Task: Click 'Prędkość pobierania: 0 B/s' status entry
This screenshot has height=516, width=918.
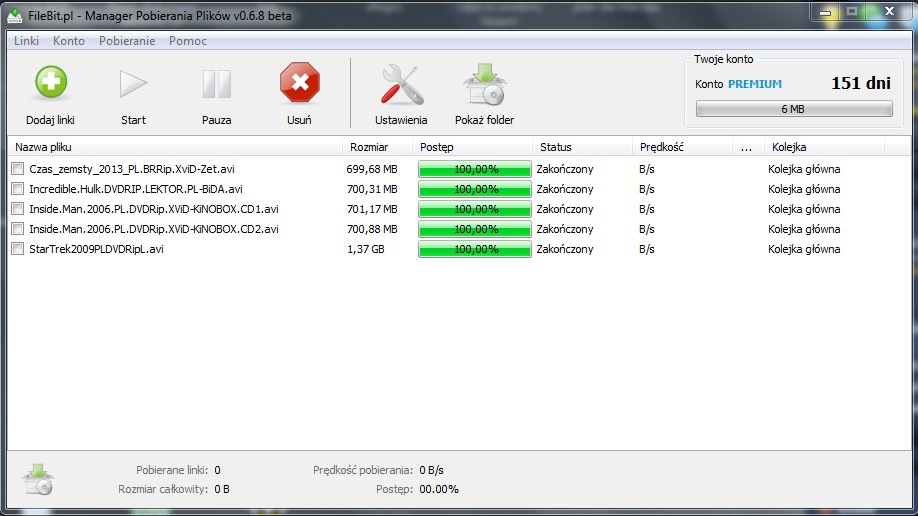Action: coord(378,470)
